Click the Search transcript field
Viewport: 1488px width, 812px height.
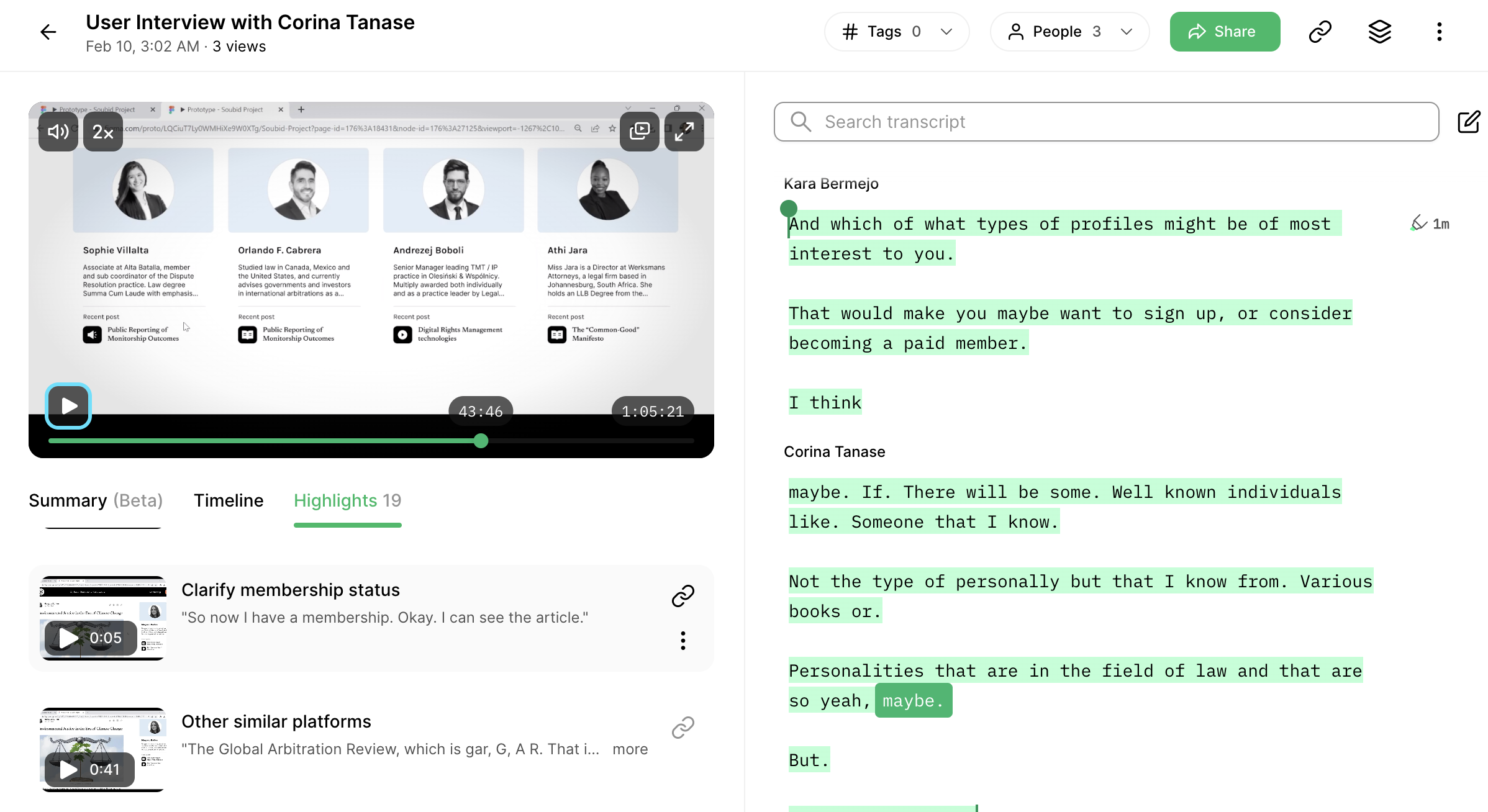[x=1105, y=122]
